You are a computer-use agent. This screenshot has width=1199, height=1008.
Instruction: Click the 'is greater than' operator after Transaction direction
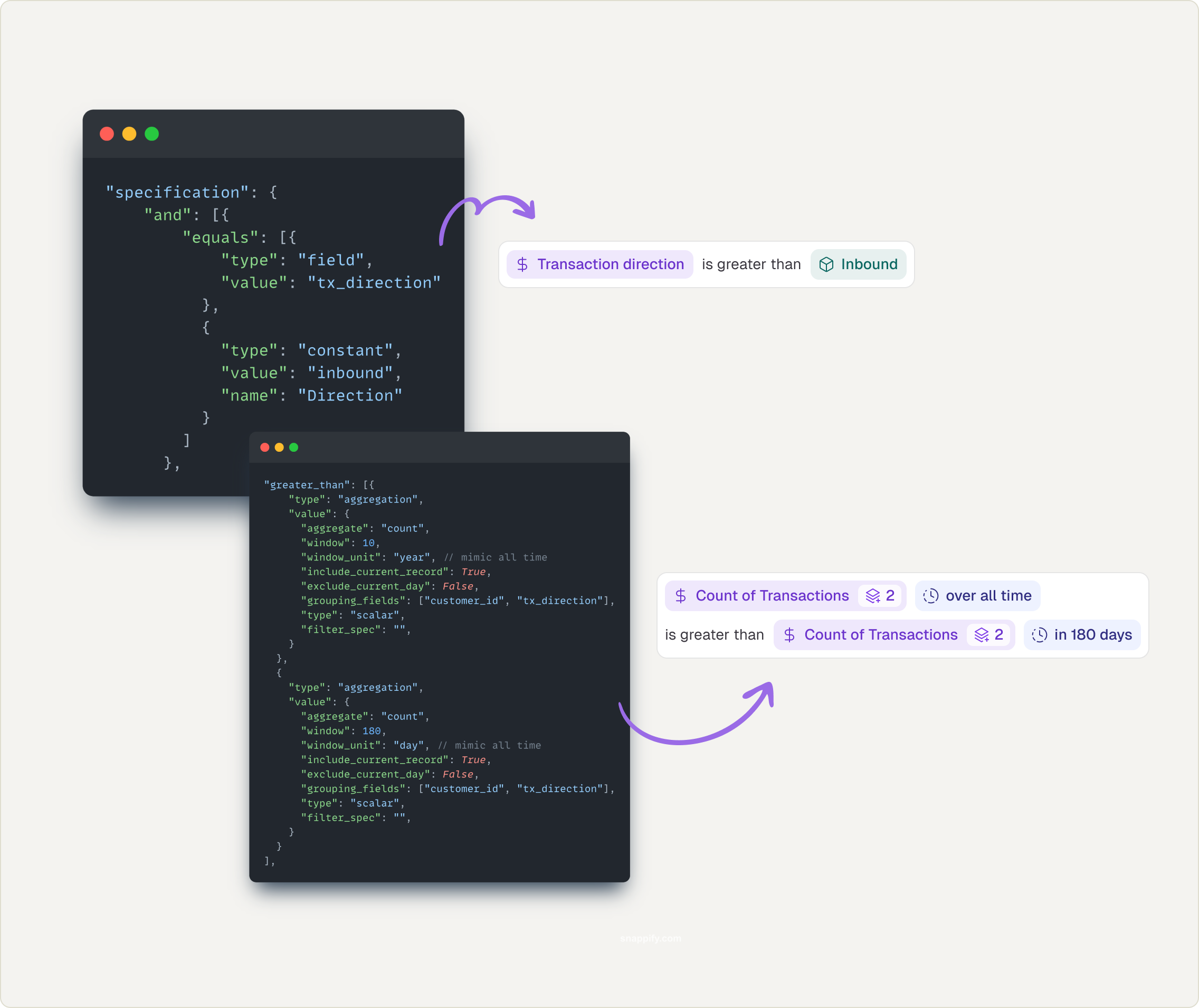click(751, 264)
